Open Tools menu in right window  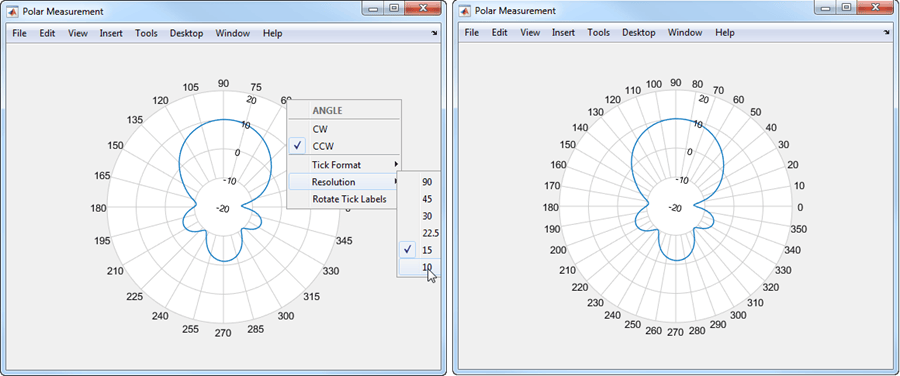(x=599, y=33)
